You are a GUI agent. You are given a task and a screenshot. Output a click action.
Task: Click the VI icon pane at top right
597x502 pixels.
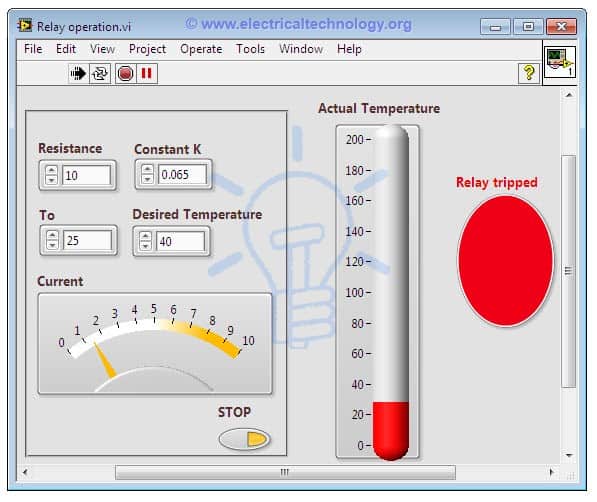click(x=559, y=62)
